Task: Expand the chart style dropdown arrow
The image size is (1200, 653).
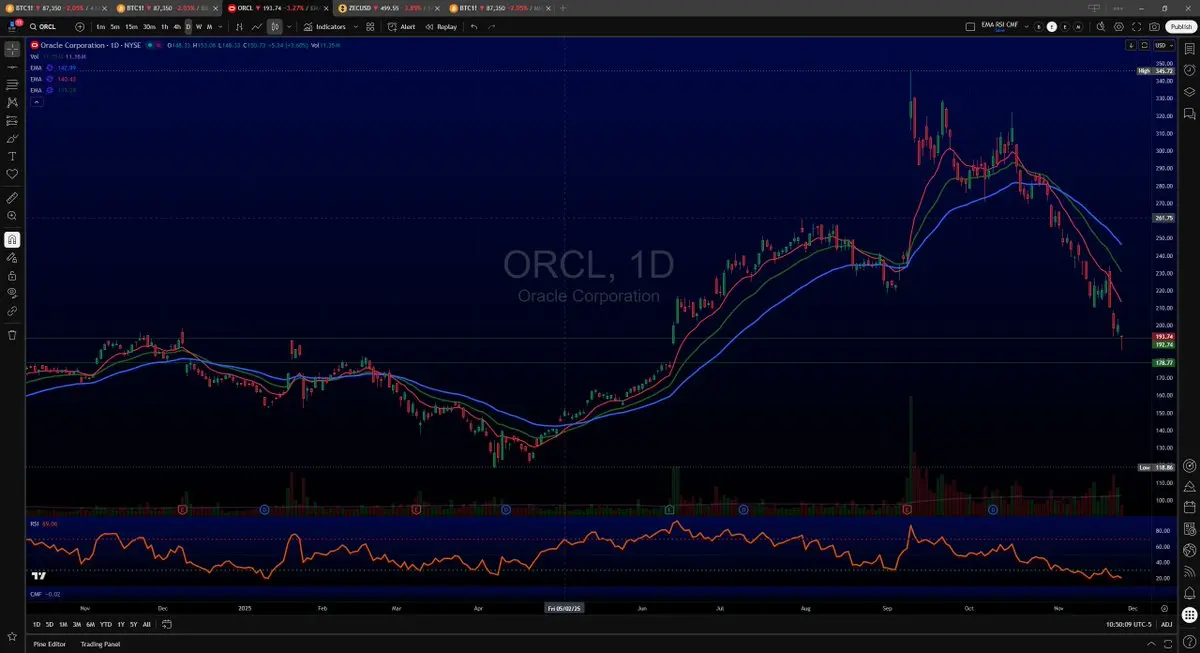Action: [290, 27]
